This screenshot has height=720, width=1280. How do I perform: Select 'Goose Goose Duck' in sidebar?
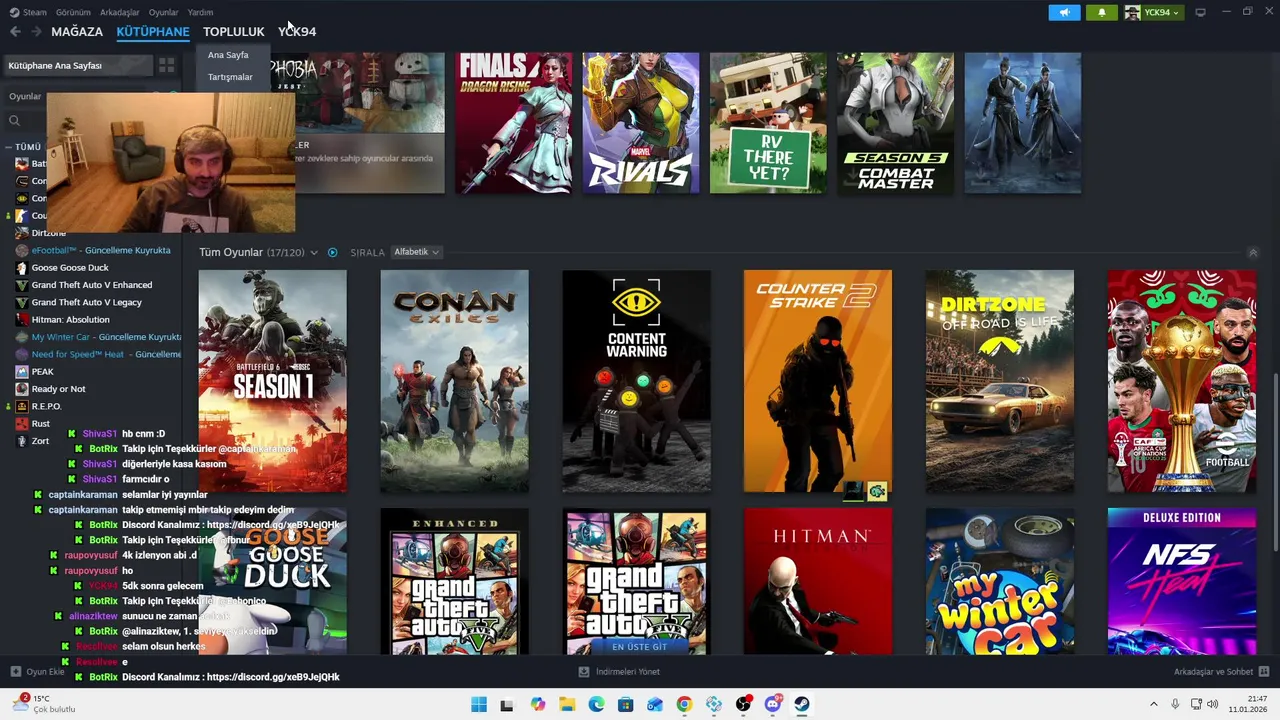click(70, 268)
